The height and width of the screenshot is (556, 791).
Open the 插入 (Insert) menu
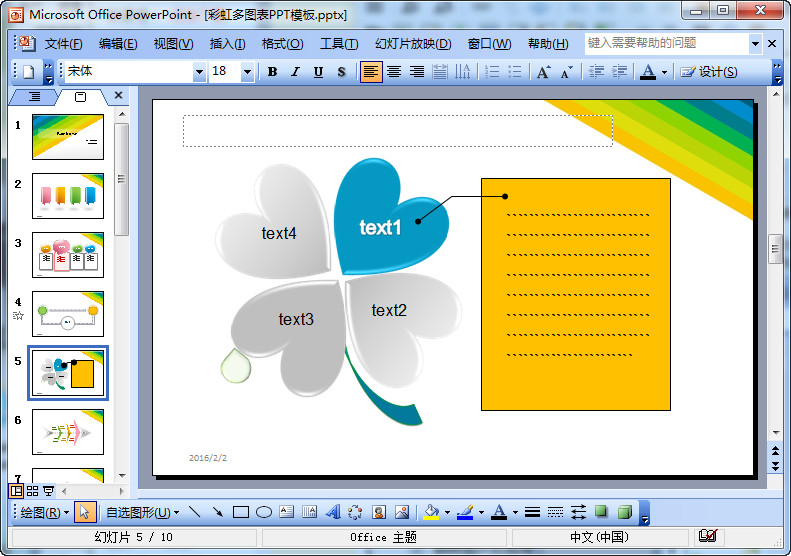[x=227, y=44]
